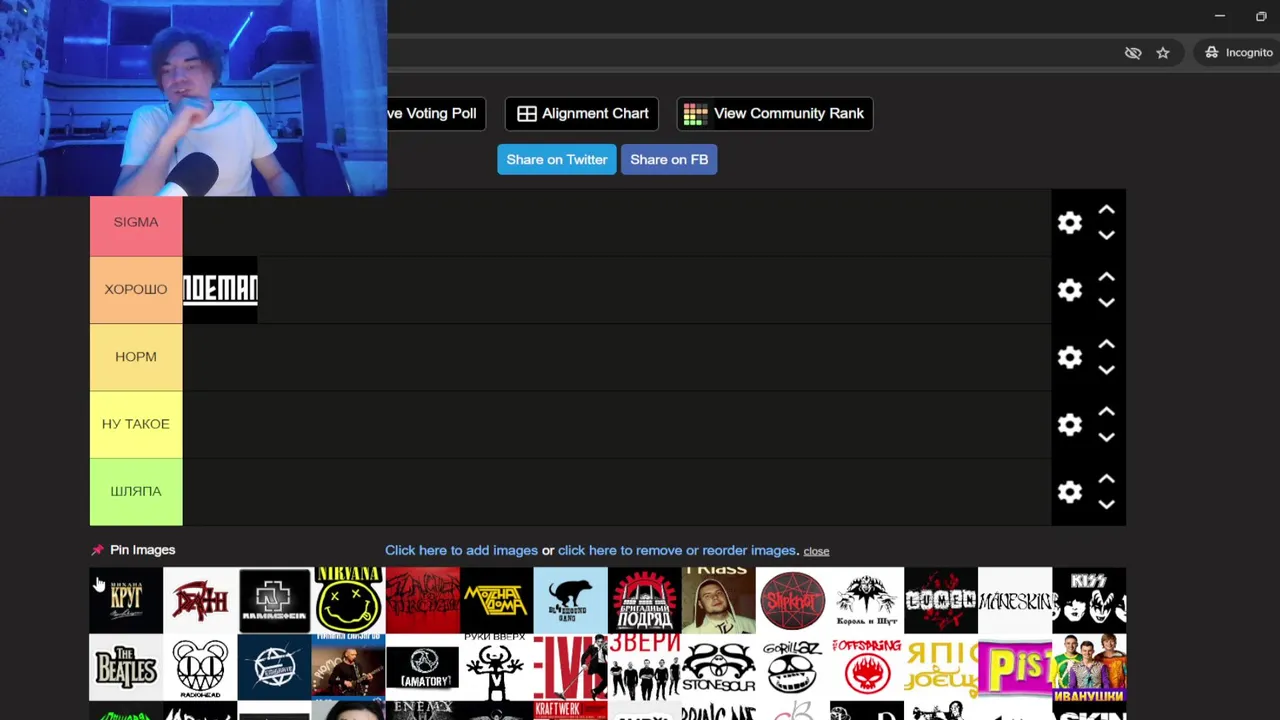The height and width of the screenshot is (720, 1280).
Task: Close the image instructions via close link
Action: [816, 551]
